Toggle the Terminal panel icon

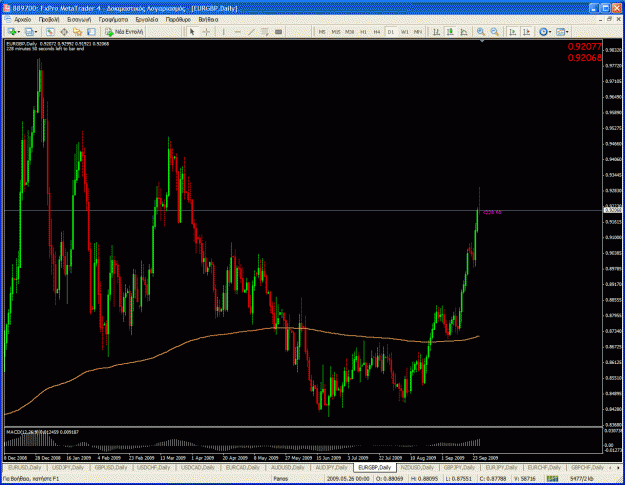click(91, 32)
